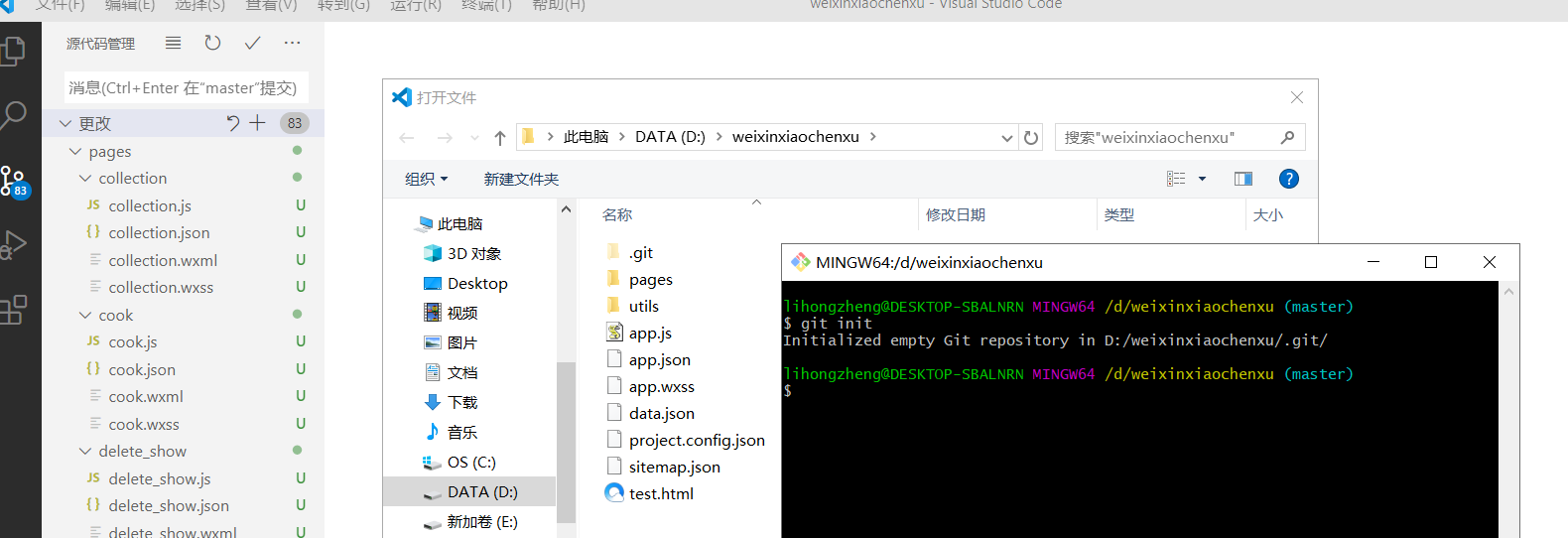Viewport: 1568px width, 538px height.
Task: Go back in the file dialog
Action: coord(407,137)
